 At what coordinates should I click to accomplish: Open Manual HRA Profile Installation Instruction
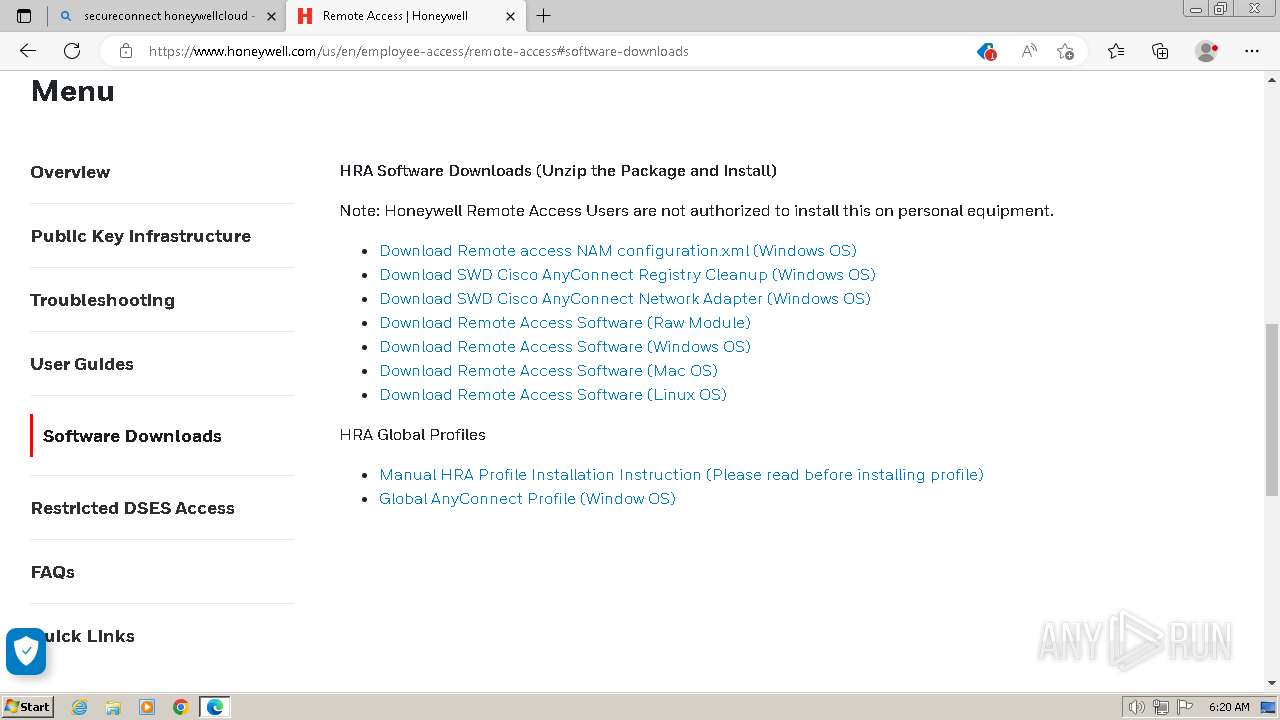coord(681,475)
